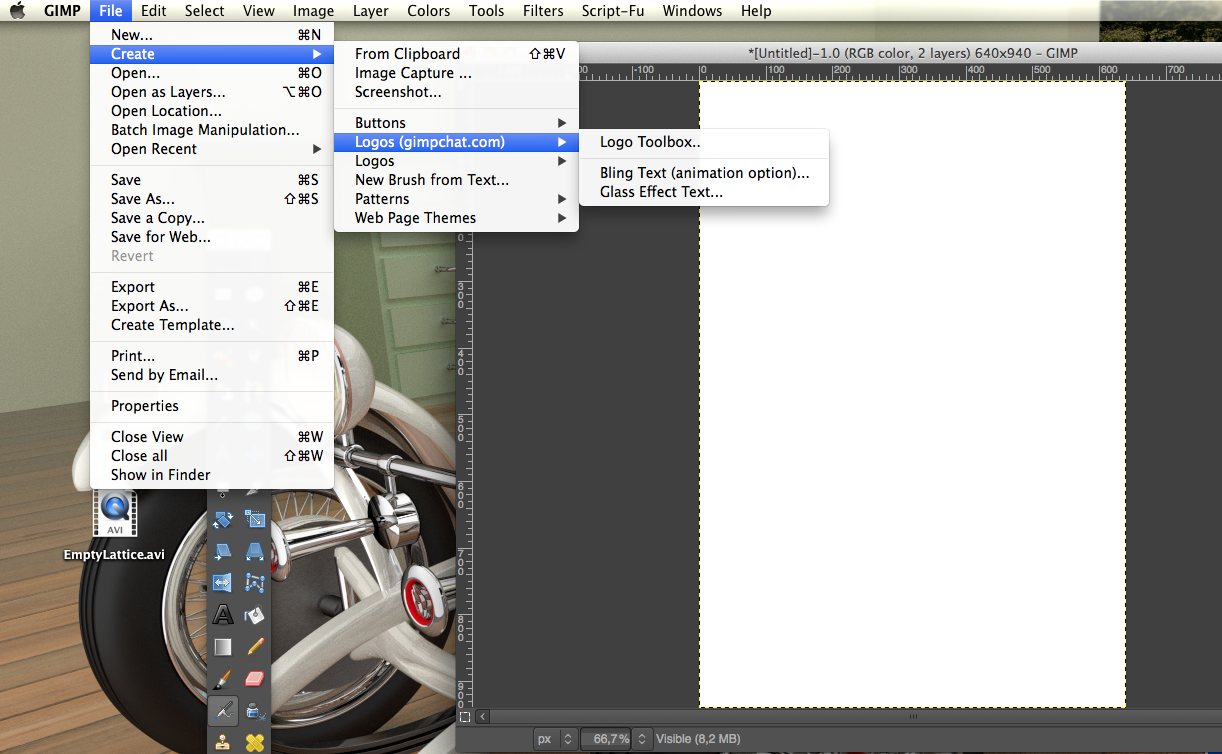Image resolution: width=1222 pixels, height=754 pixels.
Task: Open the Filters menu
Action: pyautogui.click(x=544, y=11)
